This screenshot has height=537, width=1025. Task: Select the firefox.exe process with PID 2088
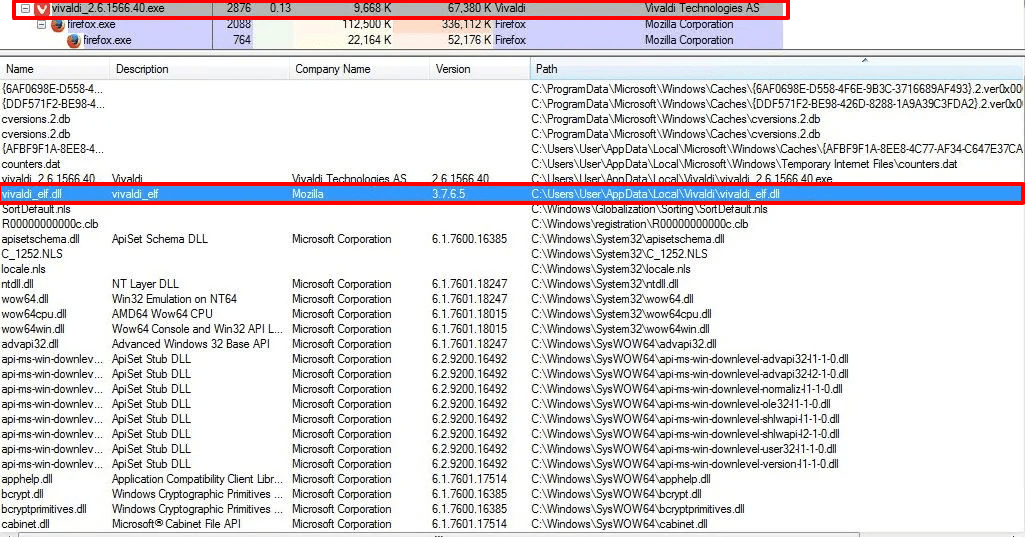pos(392,24)
